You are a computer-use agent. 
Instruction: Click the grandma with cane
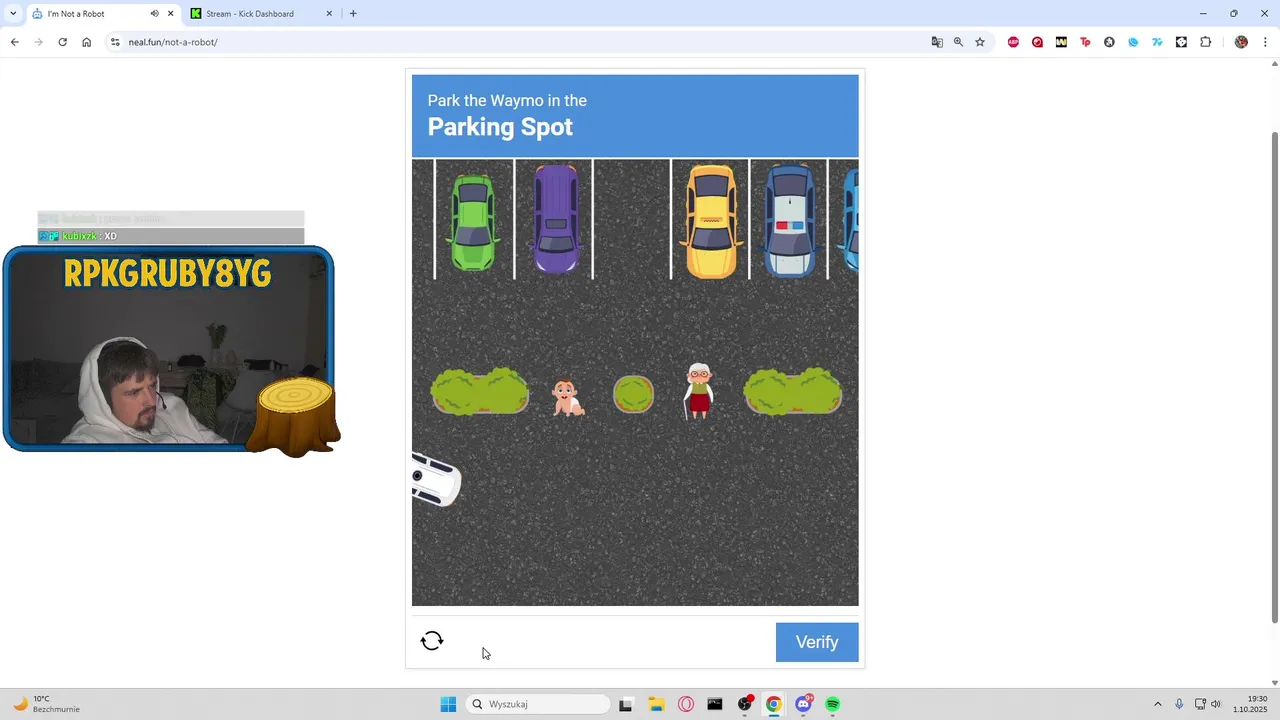[x=698, y=391]
